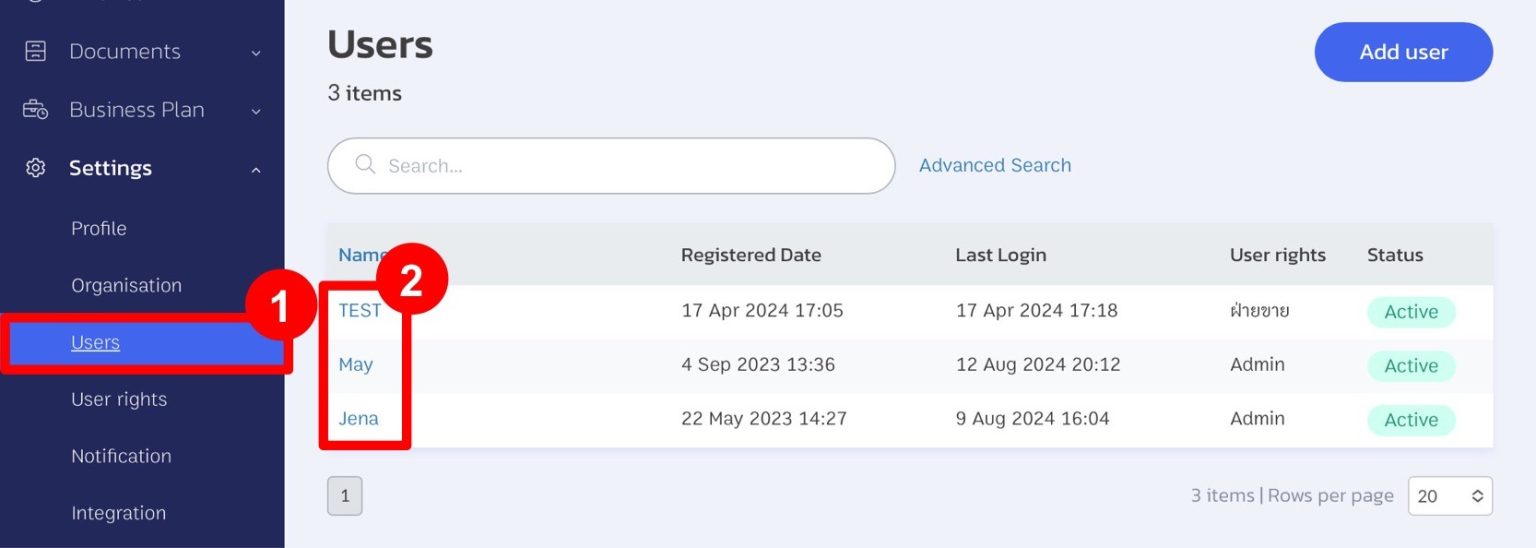Open the TEST user record
Viewport: 1536px width, 548px height.
click(359, 310)
